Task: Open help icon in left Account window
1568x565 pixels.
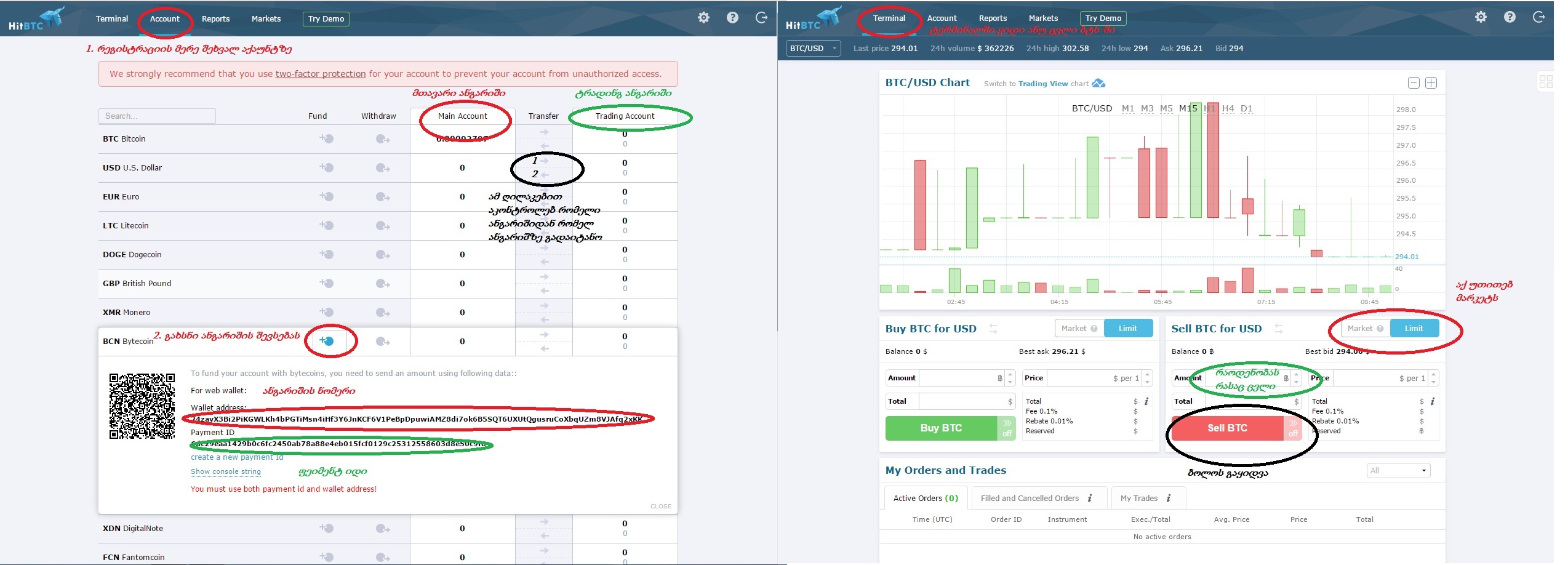Action: (732, 18)
